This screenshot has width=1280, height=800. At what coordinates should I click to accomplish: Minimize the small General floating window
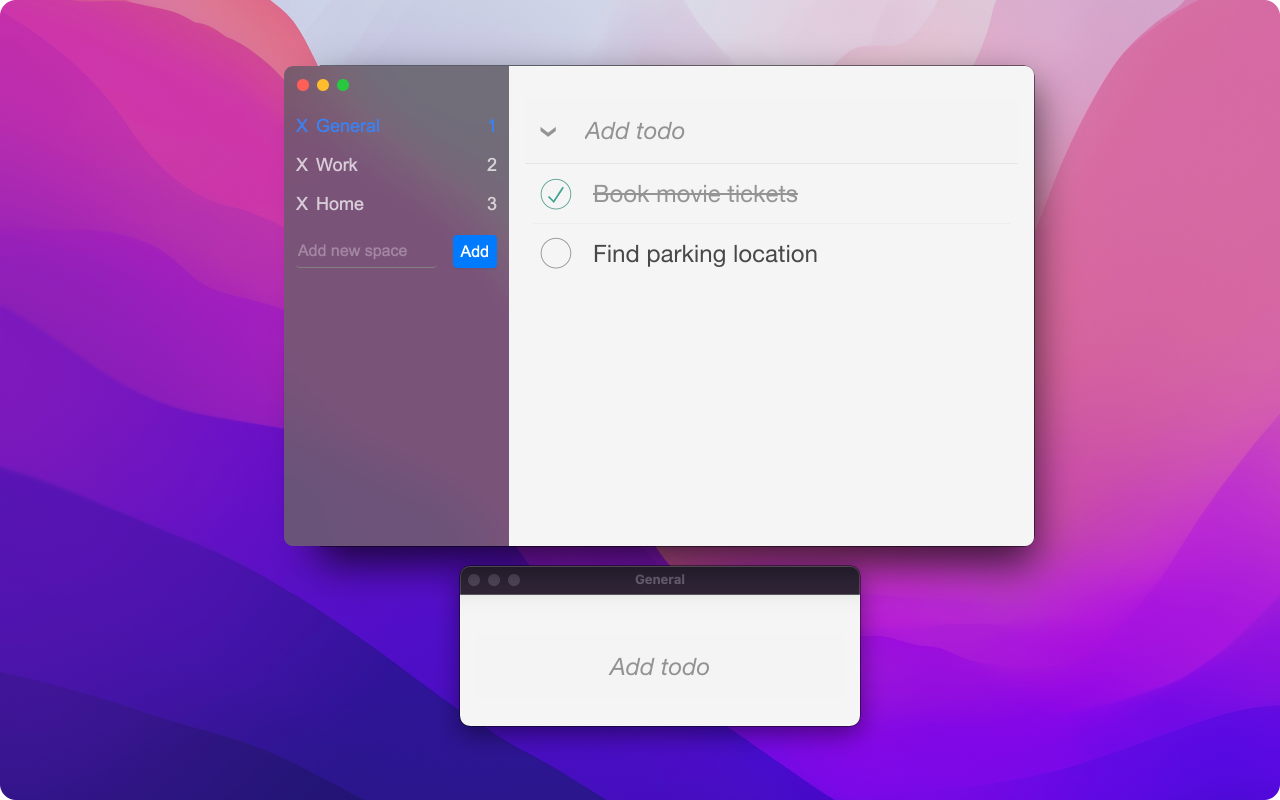tap(494, 580)
